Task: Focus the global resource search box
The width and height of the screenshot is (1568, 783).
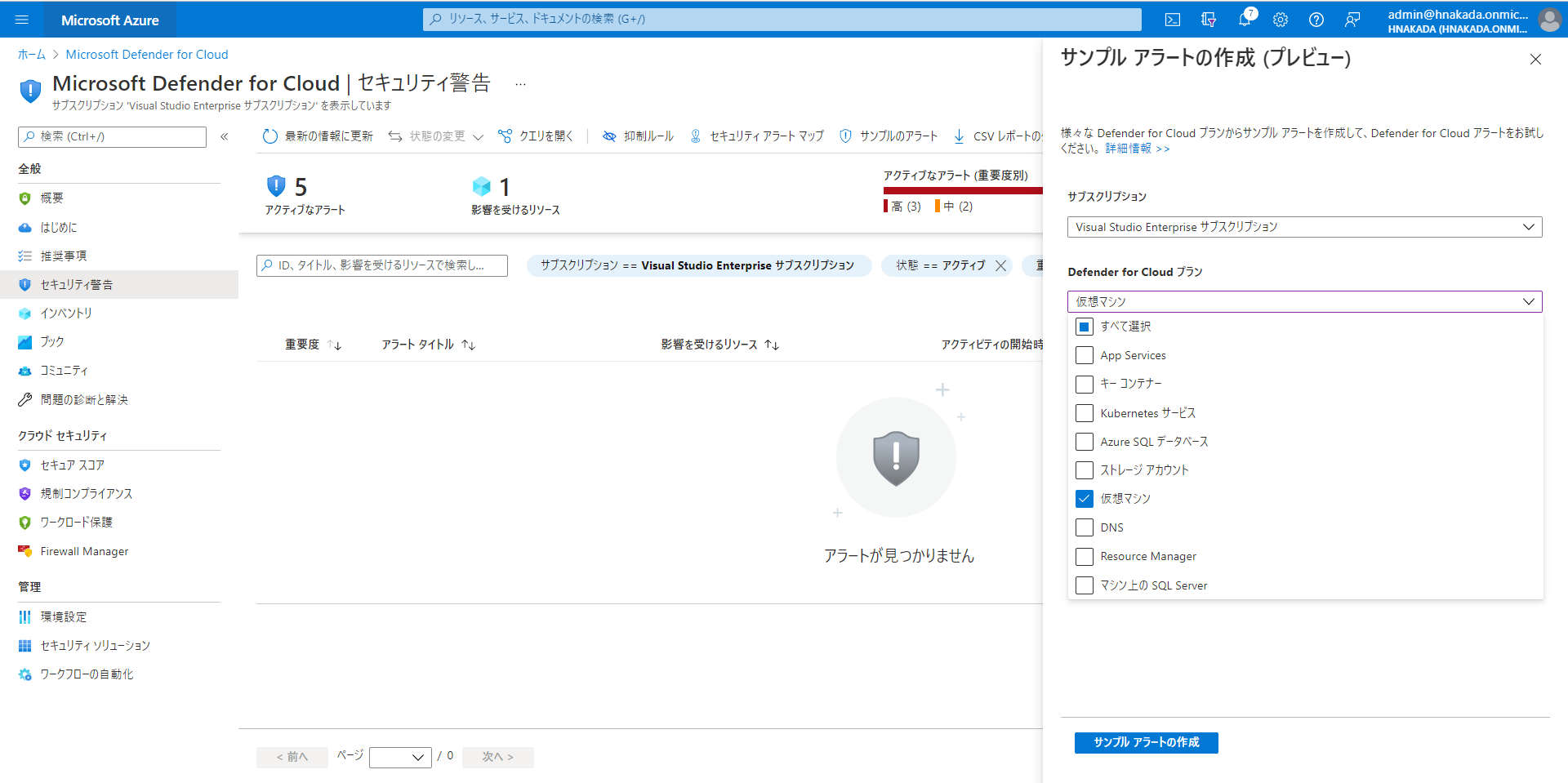Action: click(x=782, y=20)
